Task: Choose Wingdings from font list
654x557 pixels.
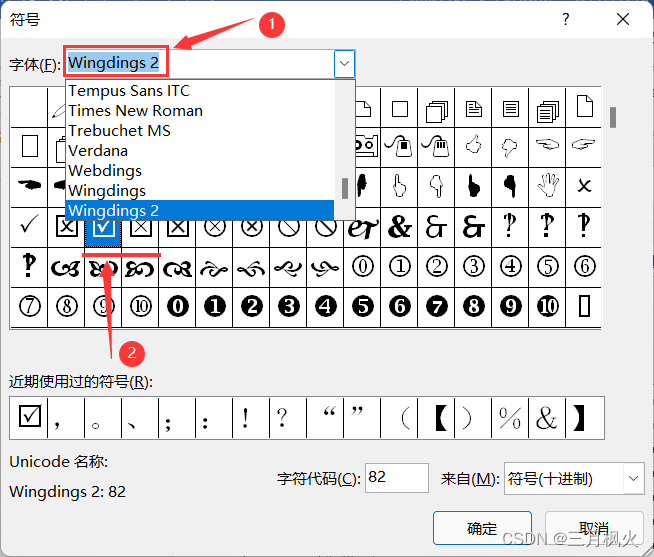Action: click(200, 191)
